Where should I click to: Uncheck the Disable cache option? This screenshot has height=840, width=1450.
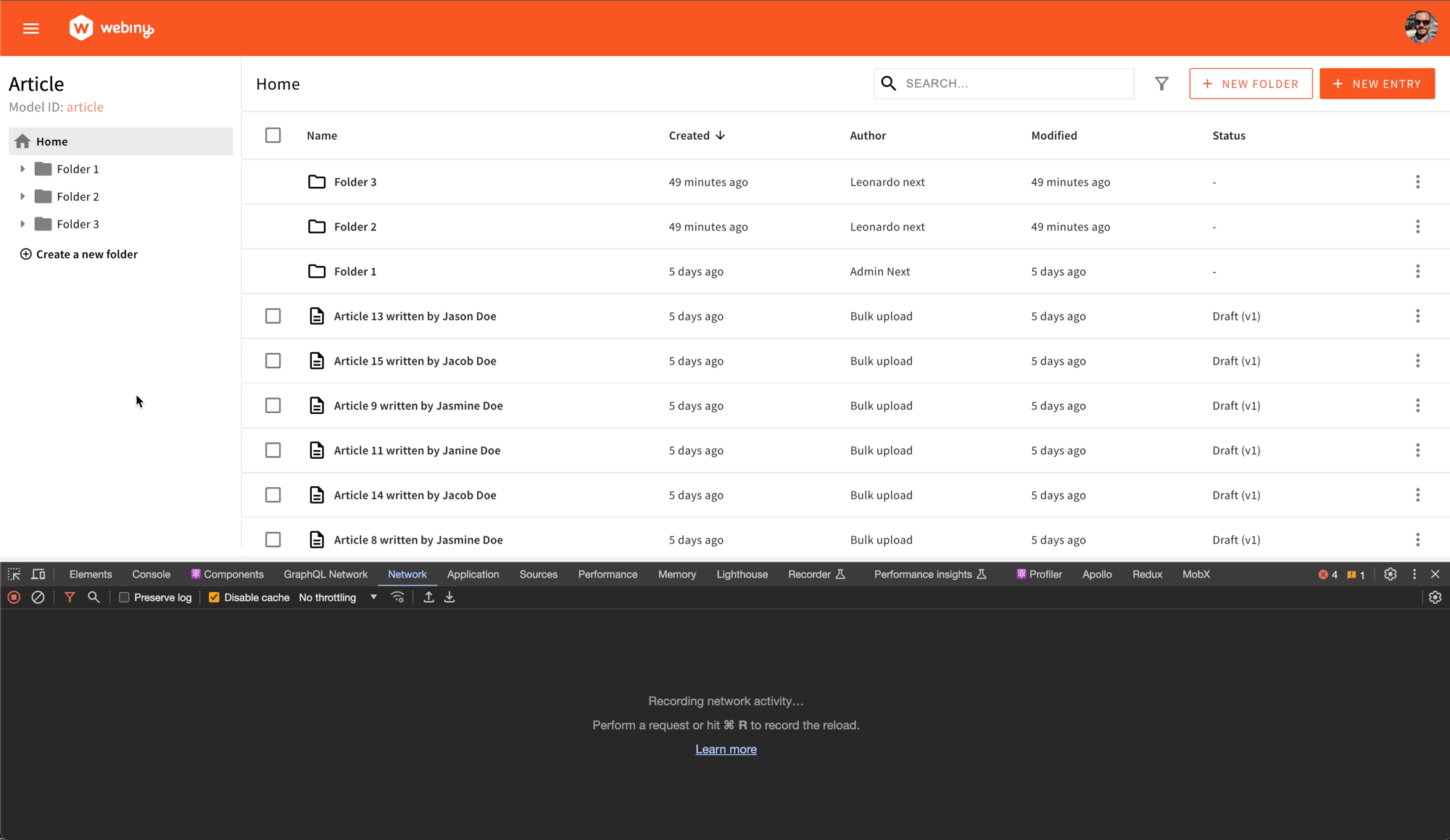214,597
